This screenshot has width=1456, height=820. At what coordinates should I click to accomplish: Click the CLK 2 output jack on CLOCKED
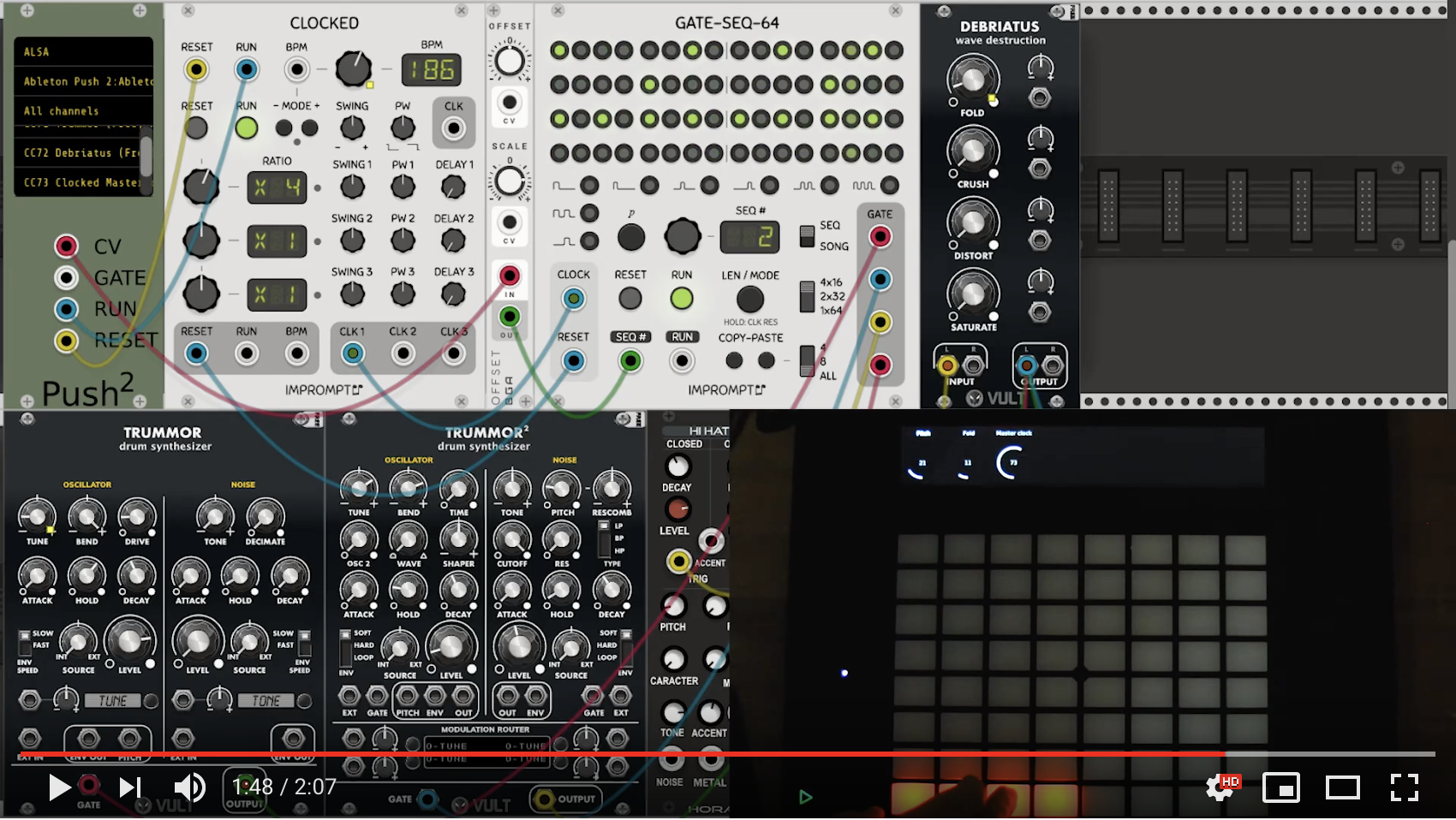click(x=403, y=353)
